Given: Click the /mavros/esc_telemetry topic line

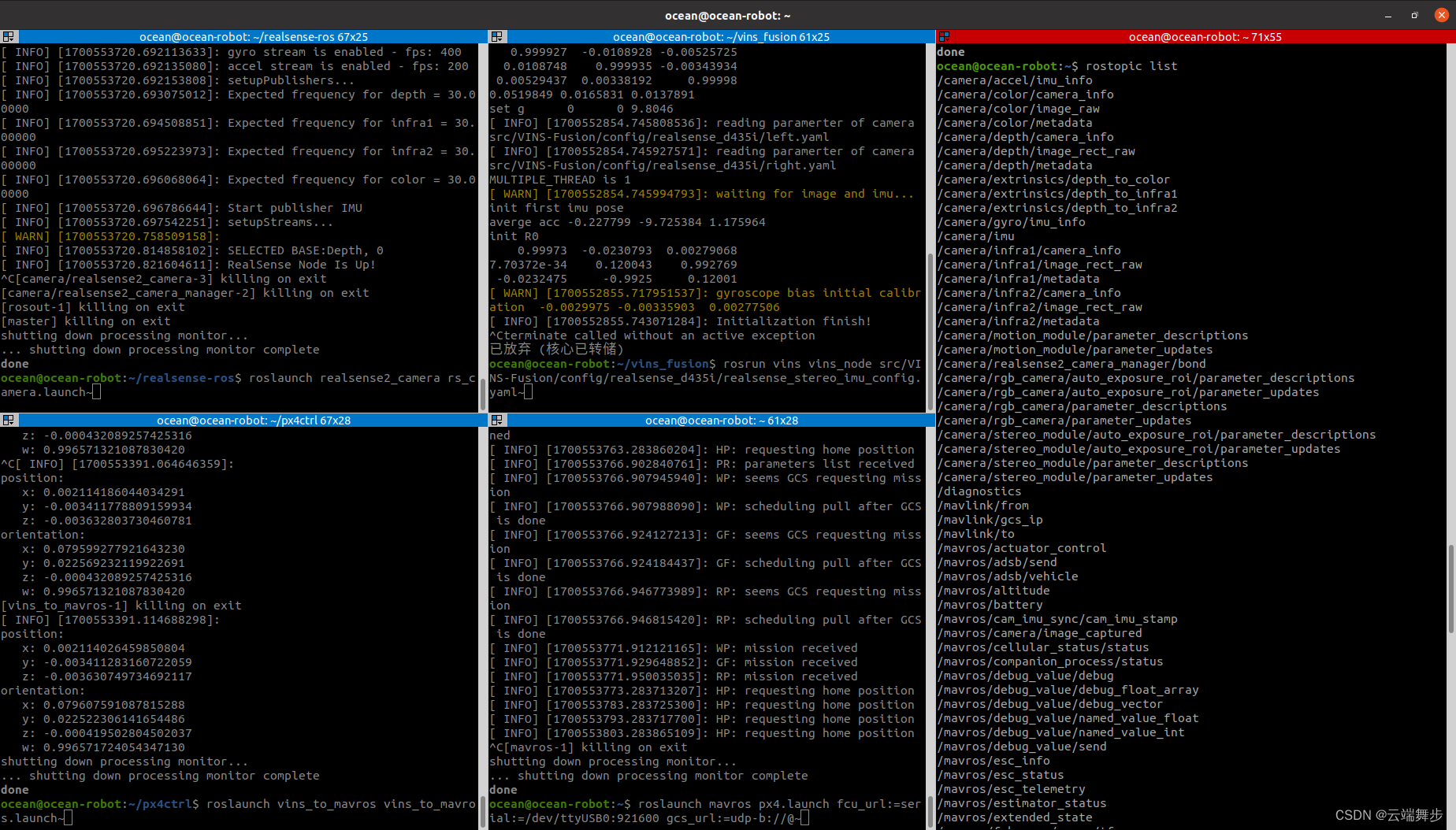Looking at the screenshot, I should coord(1011,789).
